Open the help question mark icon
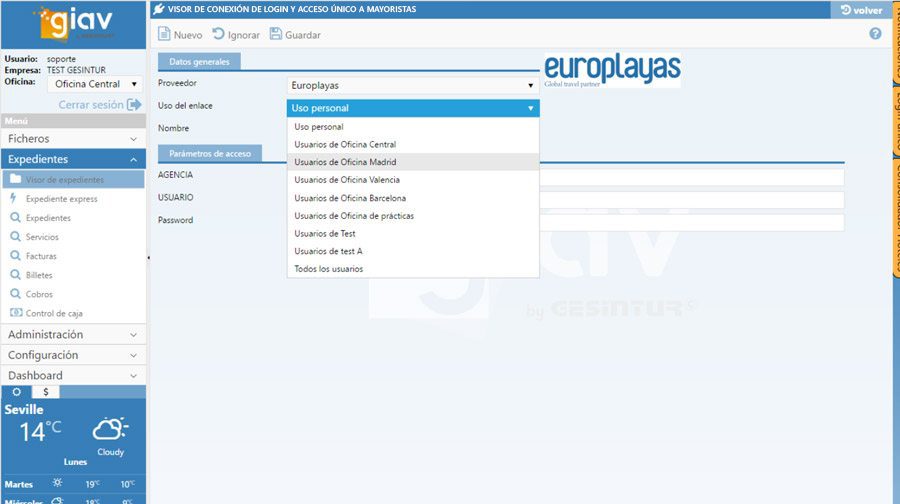Image resolution: width=900 pixels, height=504 pixels. point(875,34)
